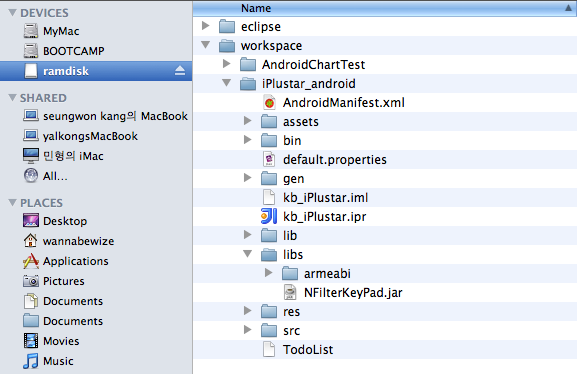The image size is (577, 374).
Task: Select the AndroidManifest.xml file icon
Action: (269, 102)
